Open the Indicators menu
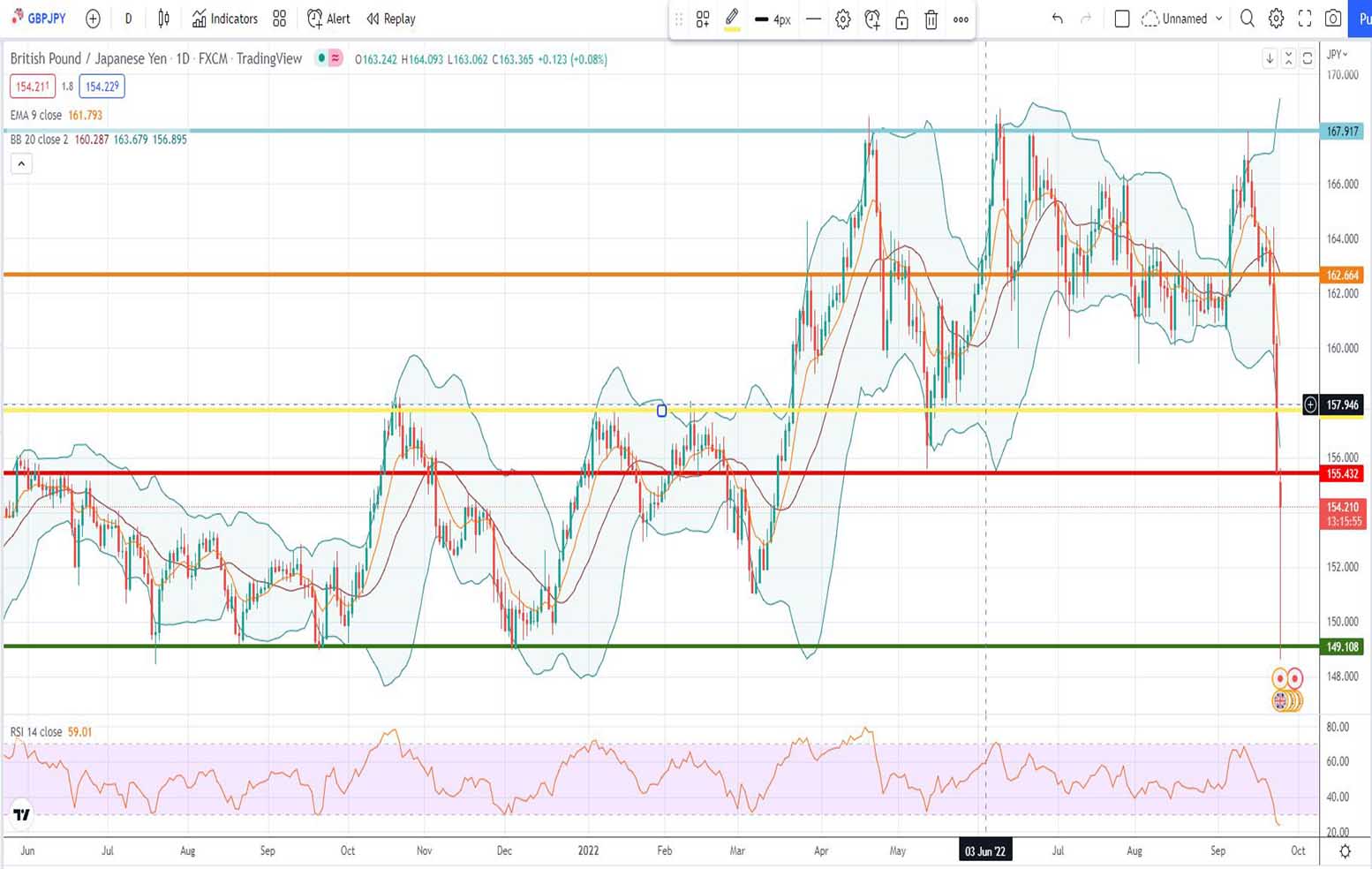 point(225,19)
